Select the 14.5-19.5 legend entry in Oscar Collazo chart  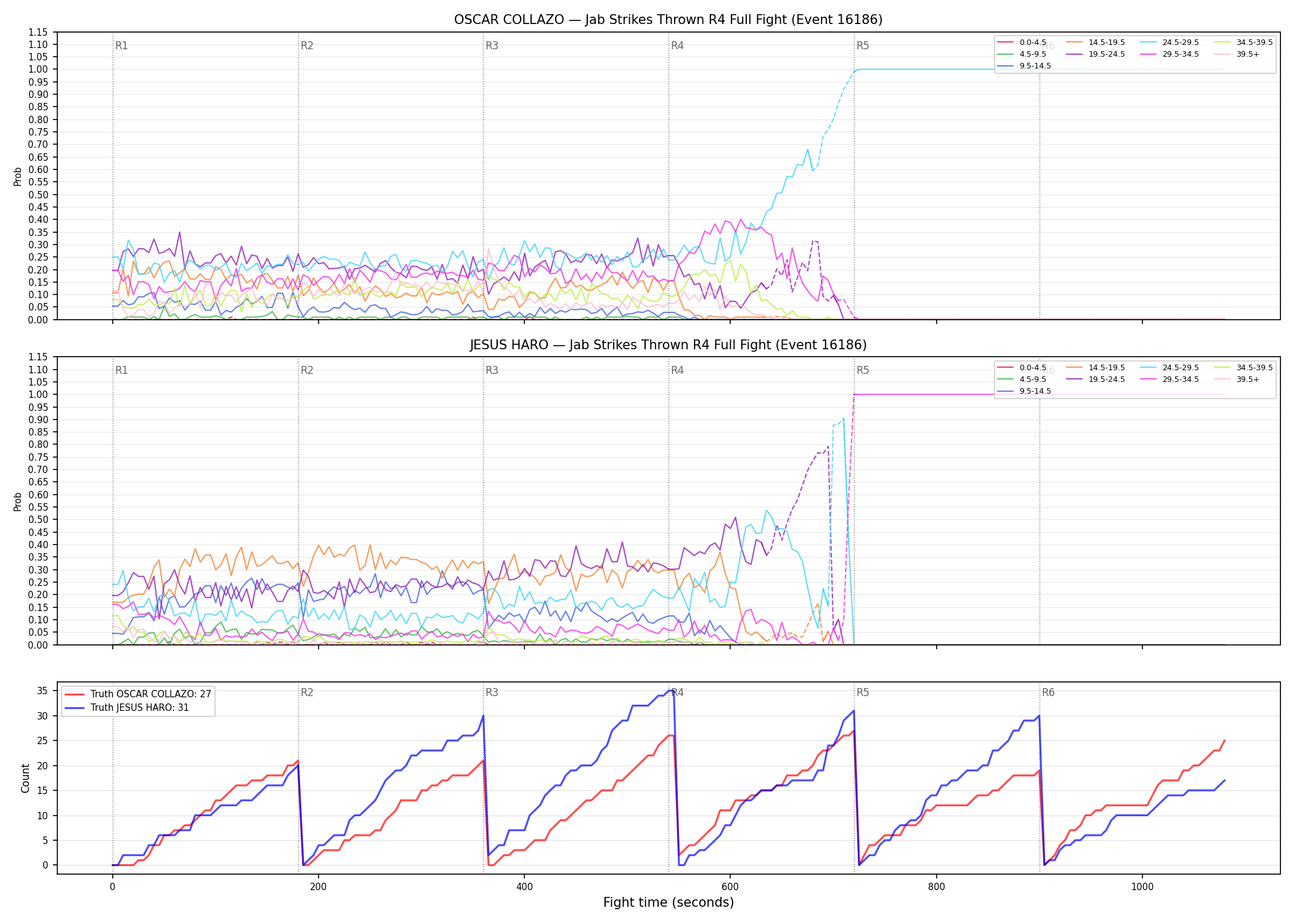point(1096,43)
